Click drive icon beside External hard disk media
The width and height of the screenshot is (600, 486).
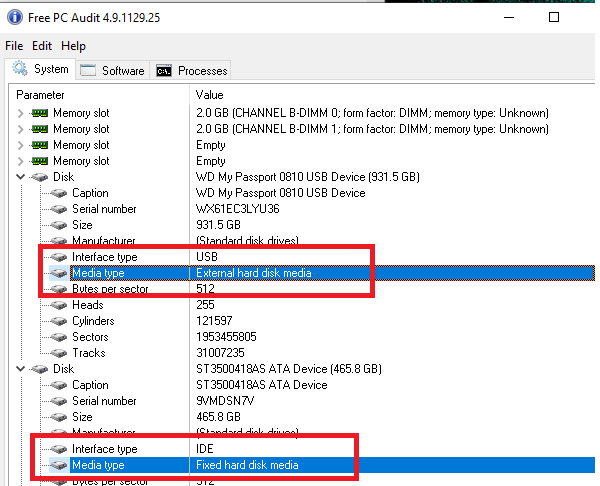pos(59,273)
